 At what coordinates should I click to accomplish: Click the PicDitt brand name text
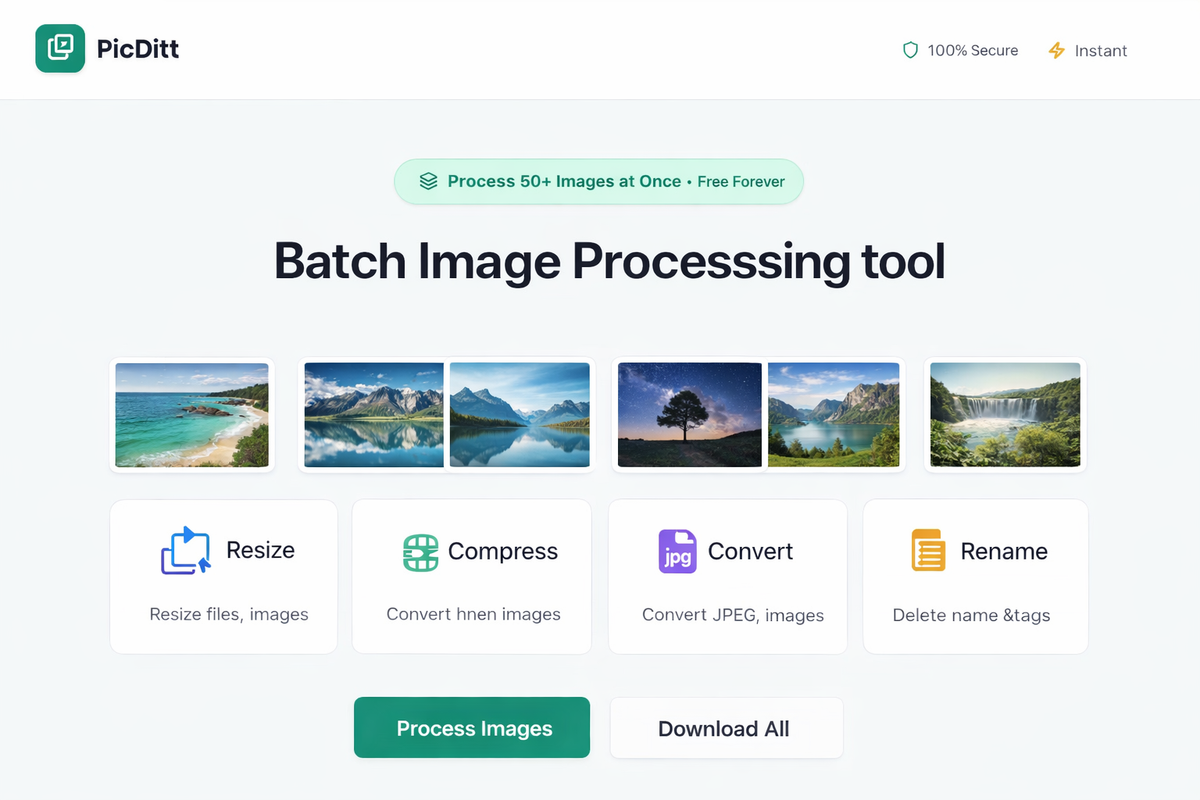tap(138, 48)
